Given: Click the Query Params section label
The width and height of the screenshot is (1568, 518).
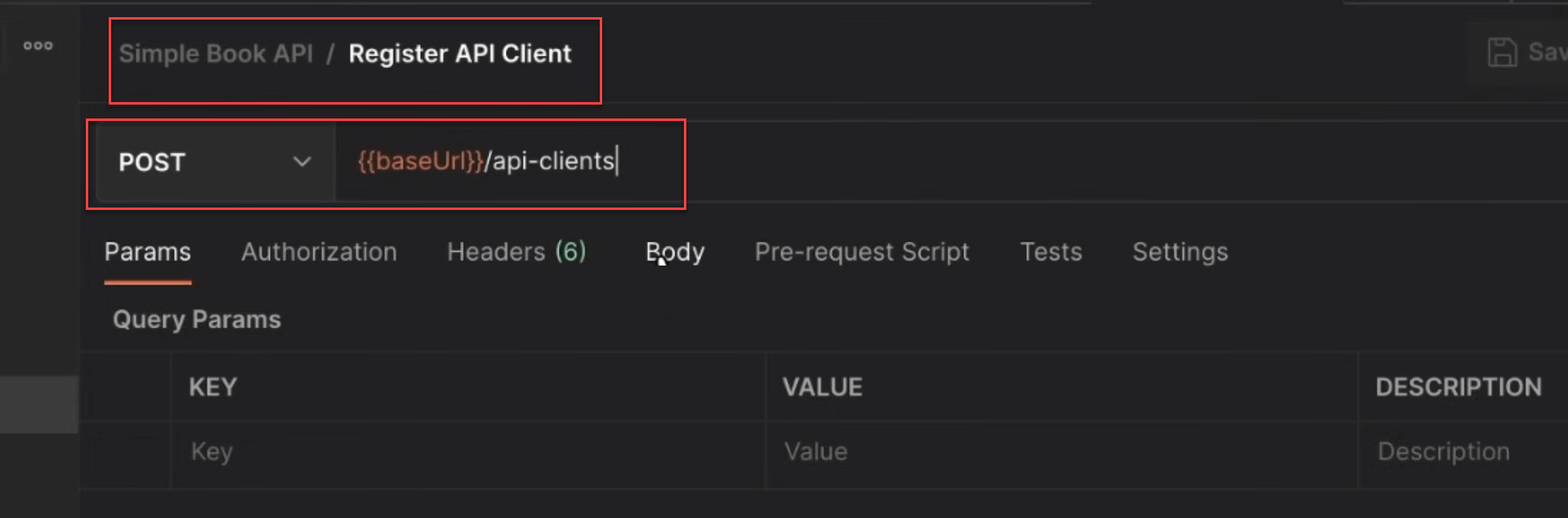Looking at the screenshot, I should [196, 319].
